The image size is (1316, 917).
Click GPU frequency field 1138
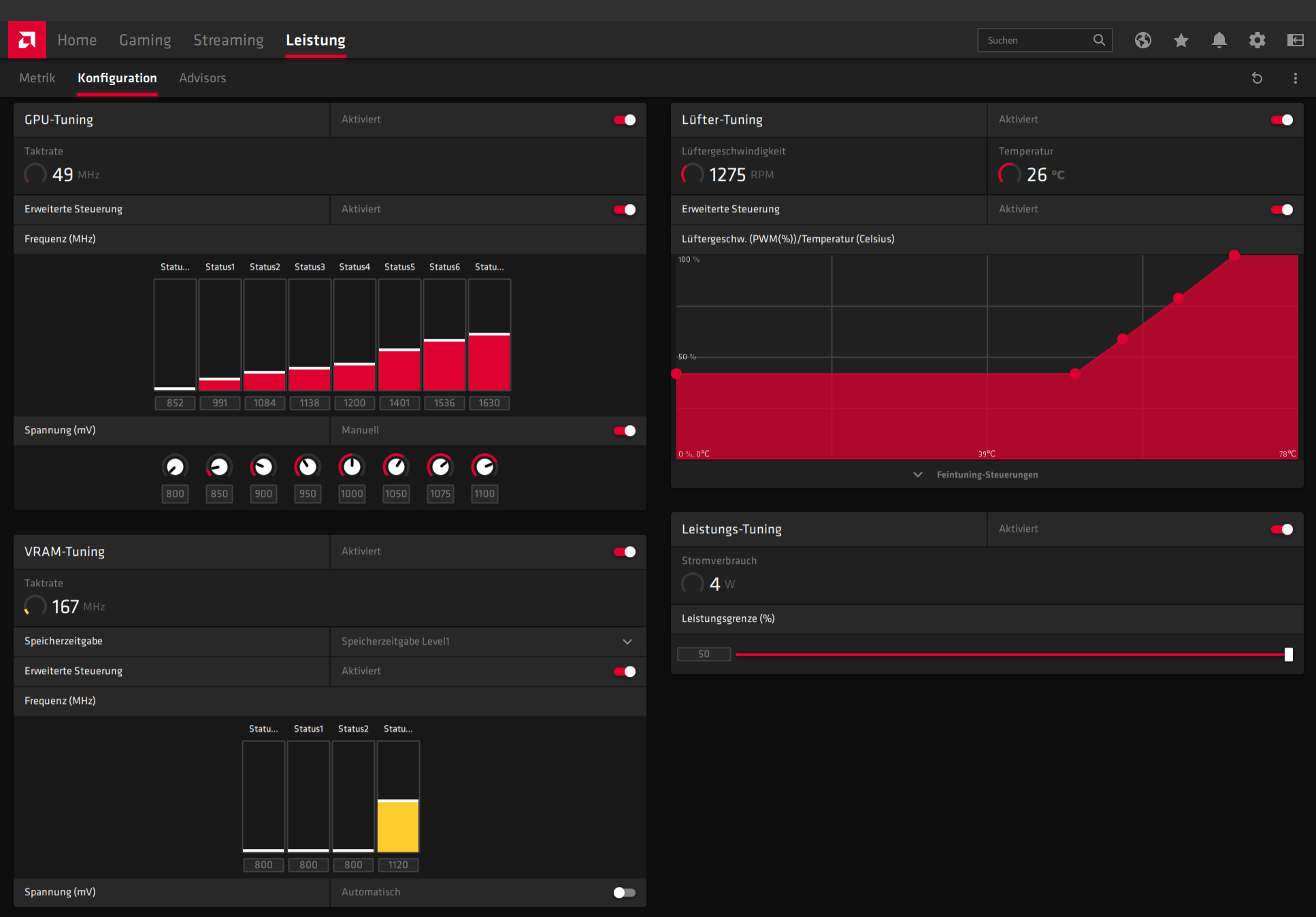click(310, 403)
